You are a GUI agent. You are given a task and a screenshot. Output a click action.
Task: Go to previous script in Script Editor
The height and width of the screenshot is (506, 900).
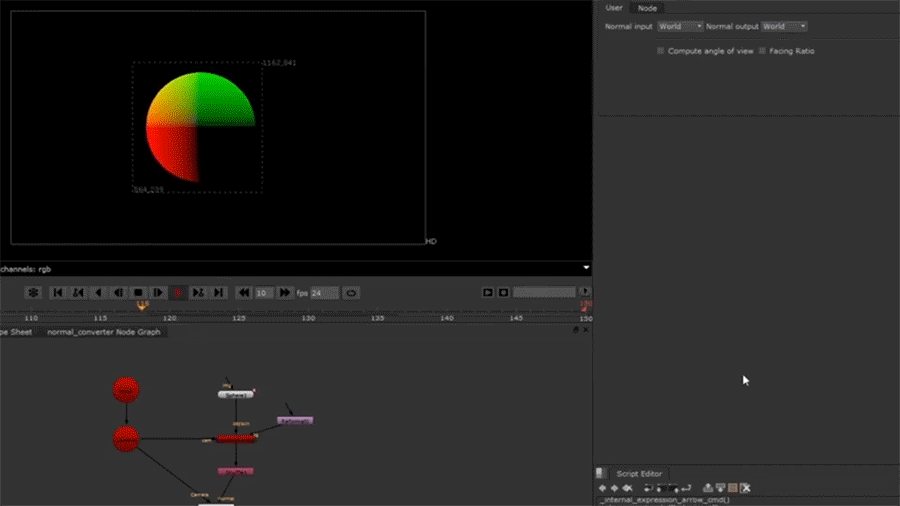point(602,488)
